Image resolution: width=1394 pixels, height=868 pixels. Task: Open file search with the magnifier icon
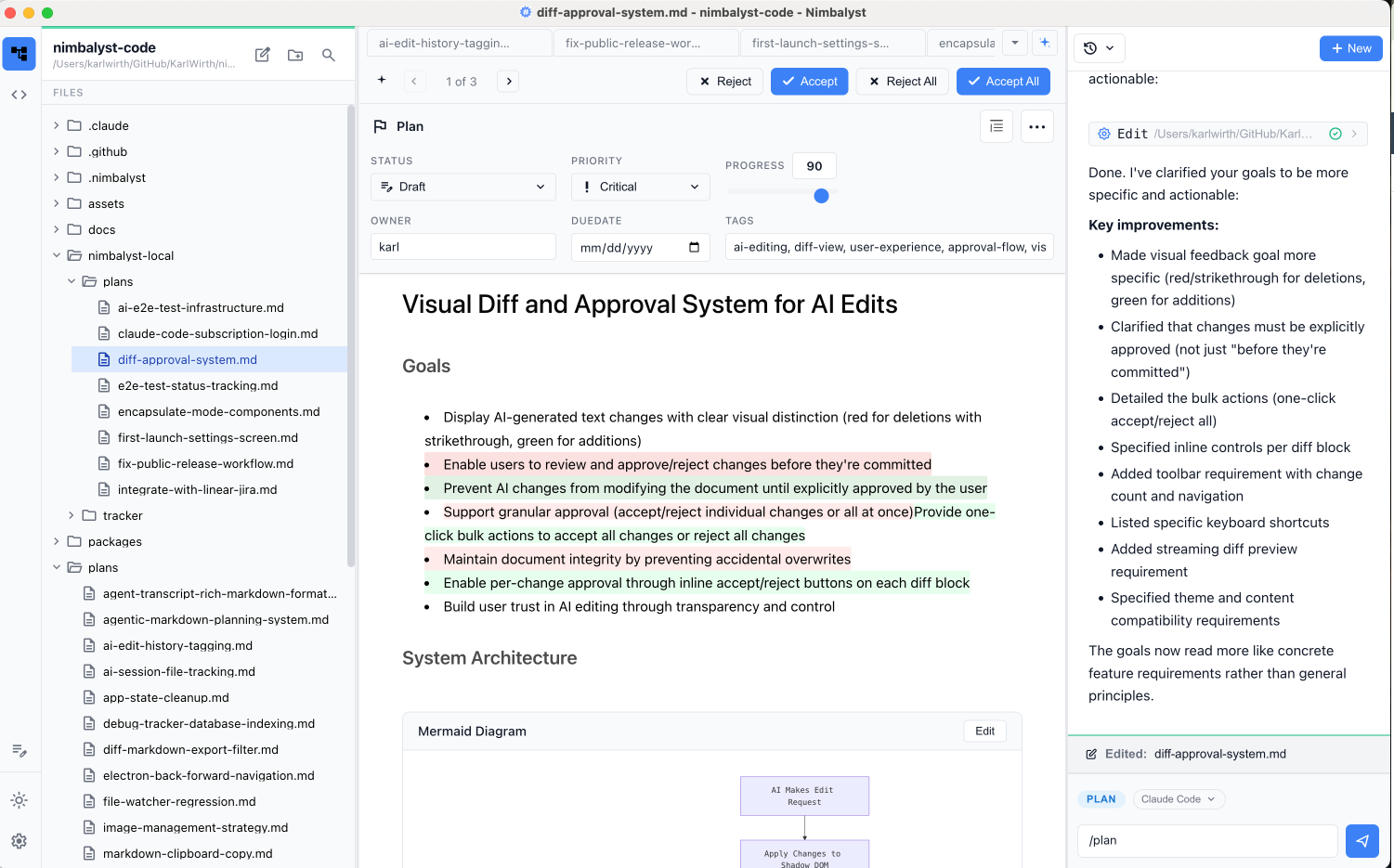pyautogui.click(x=329, y=55)
